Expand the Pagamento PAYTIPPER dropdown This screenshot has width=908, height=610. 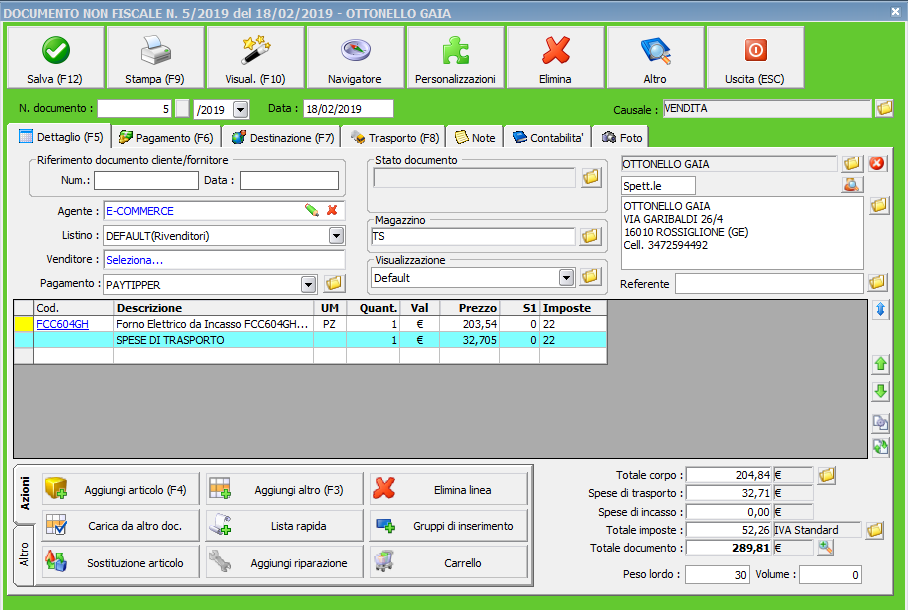(309, 284)
